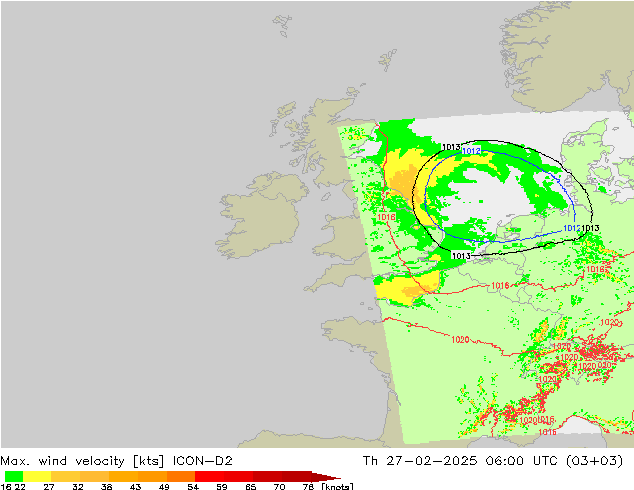Click the green 16–22 knots legend swatch

14,476
